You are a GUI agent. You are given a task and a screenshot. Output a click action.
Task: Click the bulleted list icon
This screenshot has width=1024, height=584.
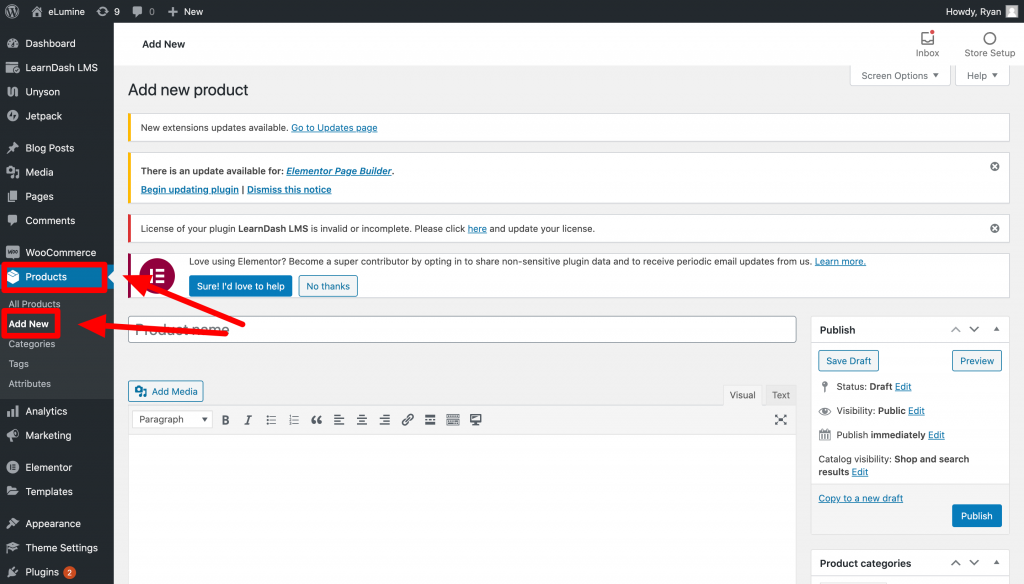coord(271,420)
